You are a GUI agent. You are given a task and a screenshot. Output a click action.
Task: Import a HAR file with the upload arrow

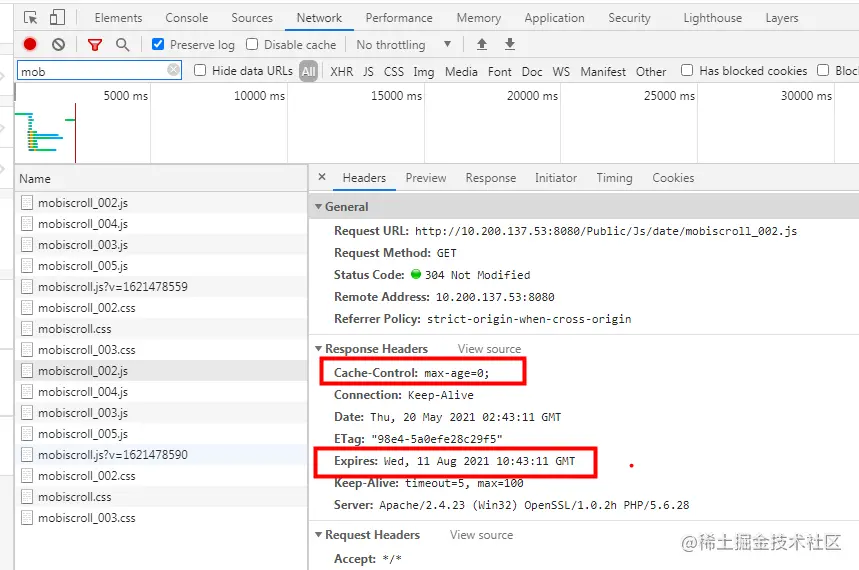(482, 44)
